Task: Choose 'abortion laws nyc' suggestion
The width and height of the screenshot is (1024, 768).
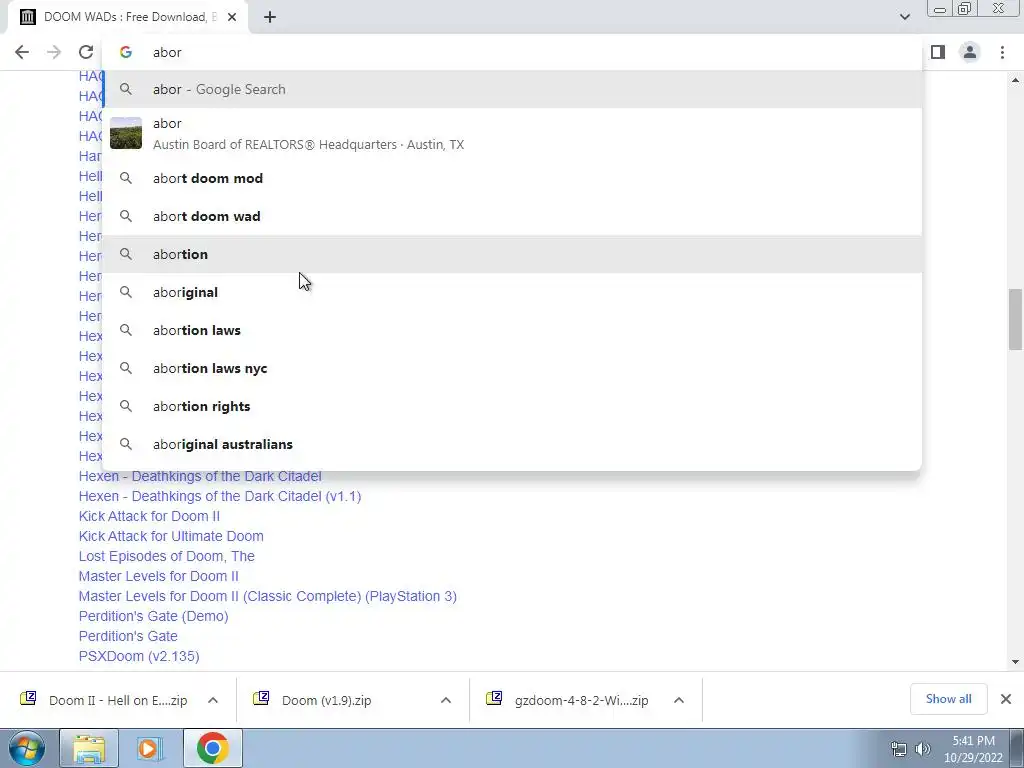Action: (512, 368)
